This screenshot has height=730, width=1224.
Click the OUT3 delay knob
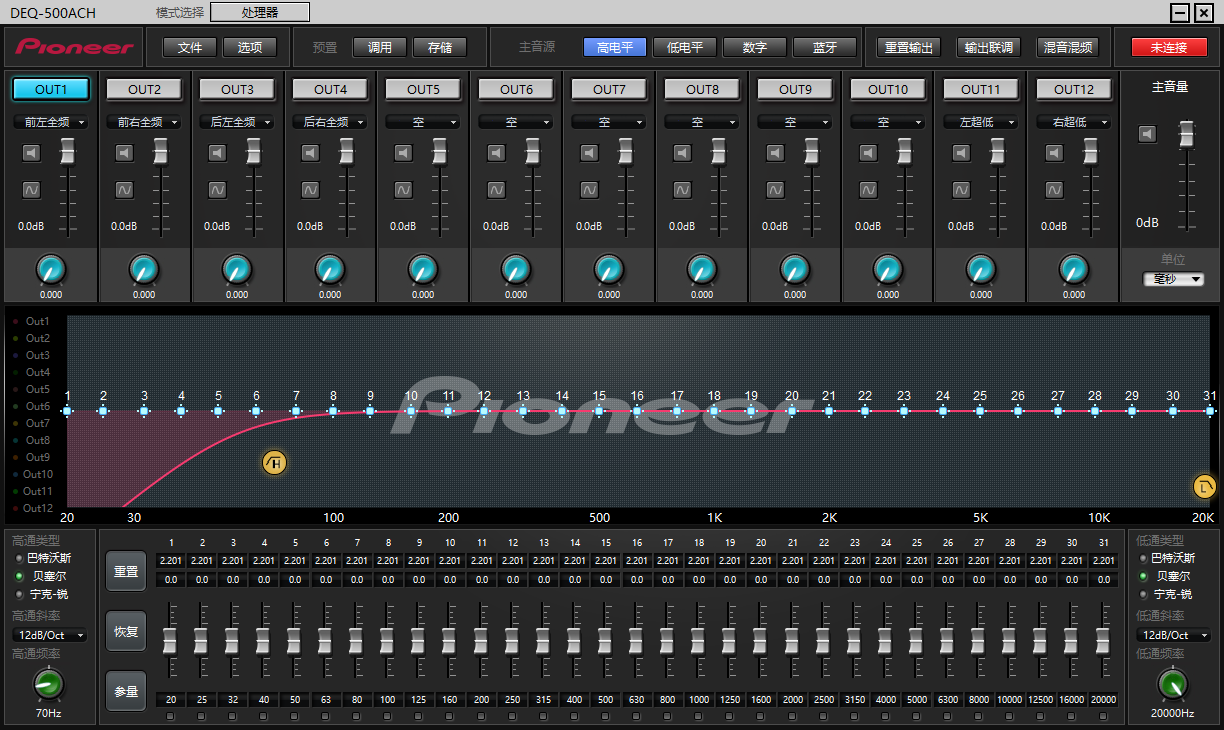pyautogui.click(x=237, y=269)
